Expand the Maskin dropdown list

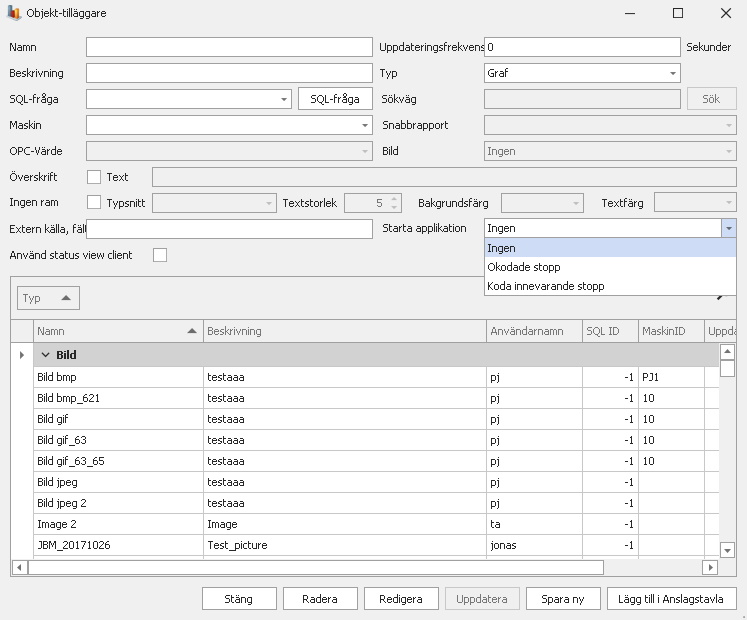[x=364, y=125]
